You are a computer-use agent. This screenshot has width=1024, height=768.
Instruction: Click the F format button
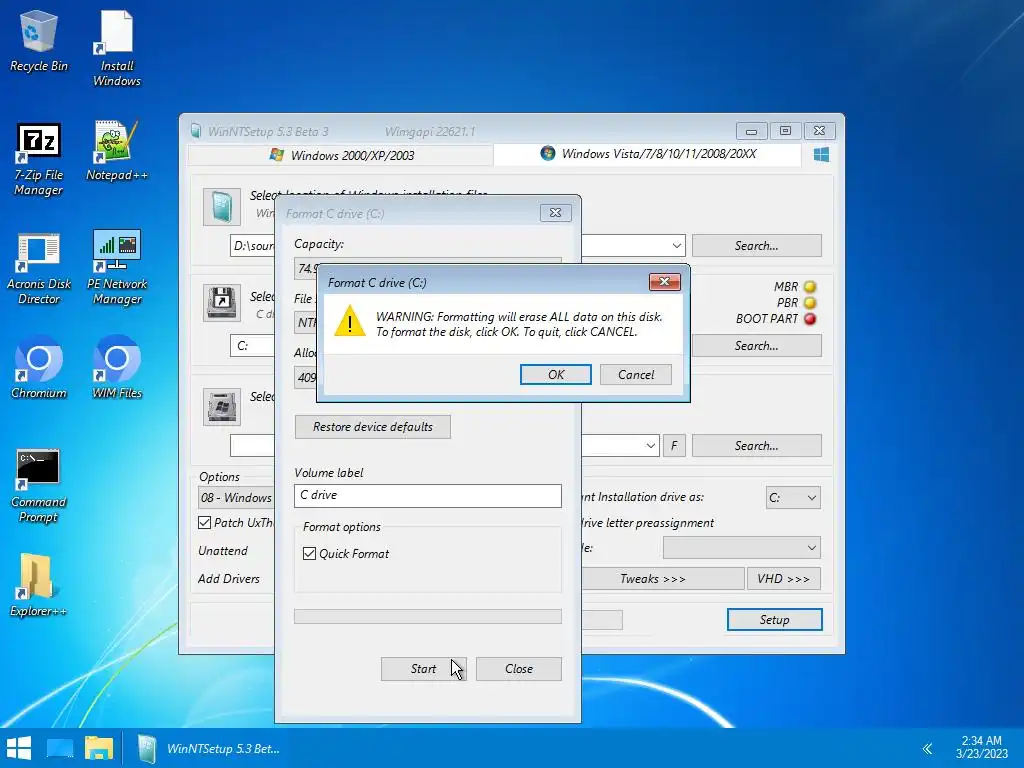(x=674, y=446)
